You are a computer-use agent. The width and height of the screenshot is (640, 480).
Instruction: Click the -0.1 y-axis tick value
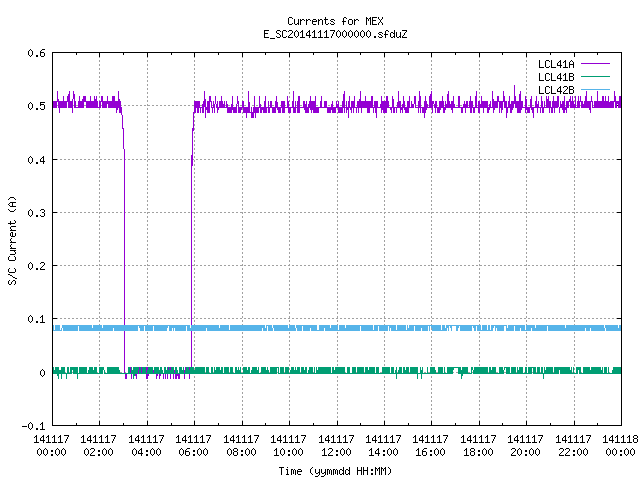(33, 426)
